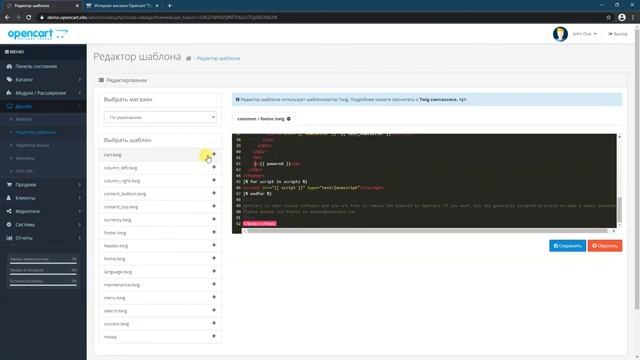
Task: Open the search.twig template
Action: click(x=160, y=311)
